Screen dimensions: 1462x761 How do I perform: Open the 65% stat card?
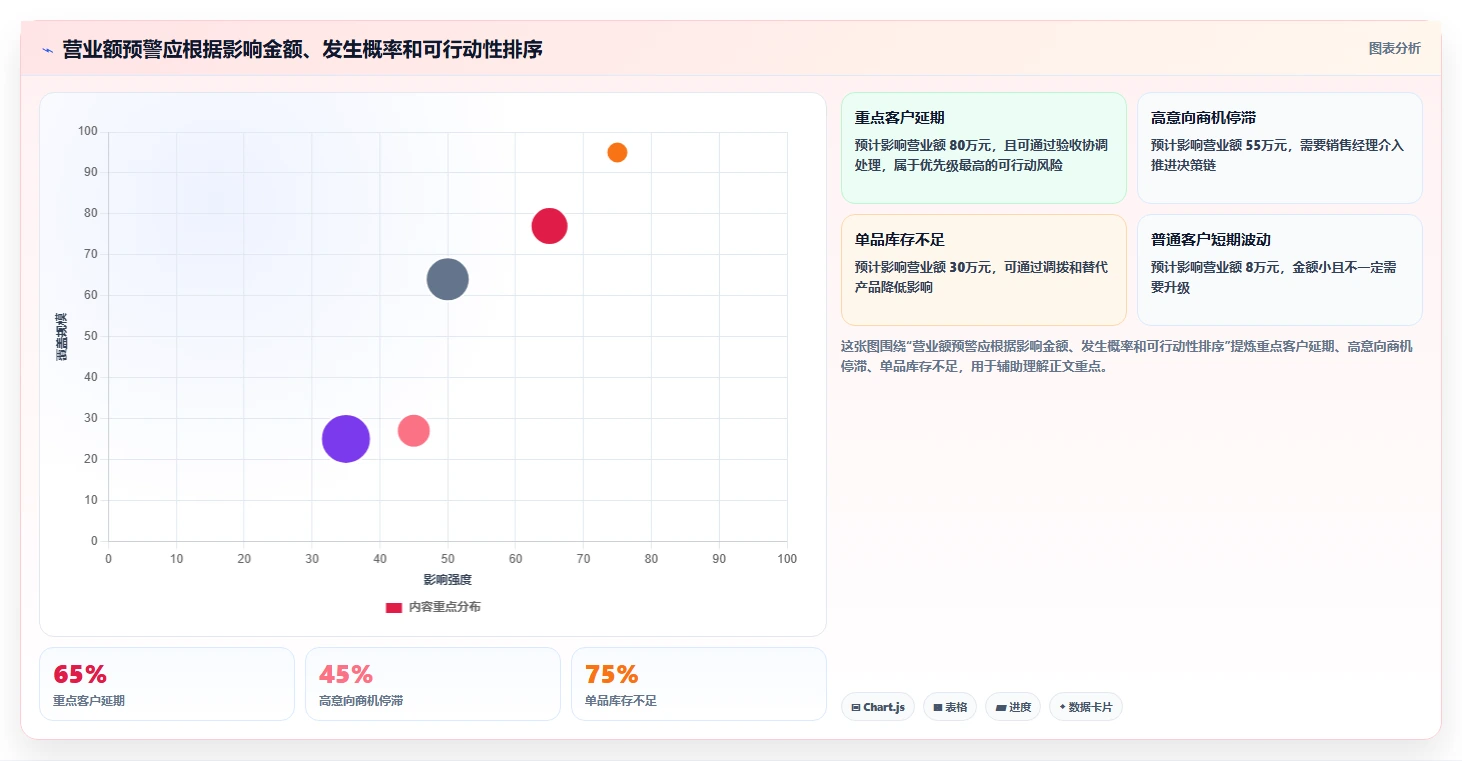167,684
